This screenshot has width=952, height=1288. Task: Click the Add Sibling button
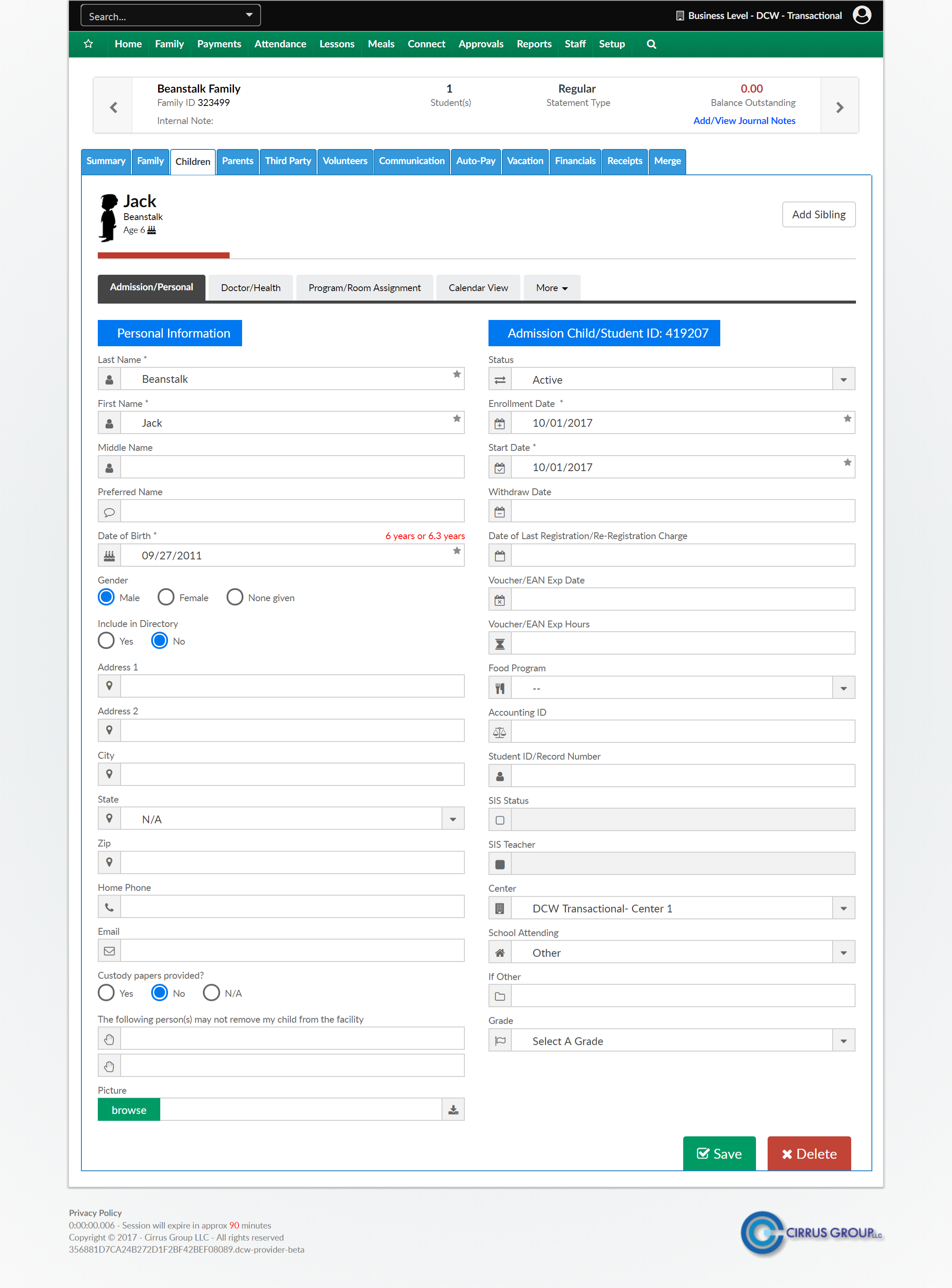coord(818,214)
